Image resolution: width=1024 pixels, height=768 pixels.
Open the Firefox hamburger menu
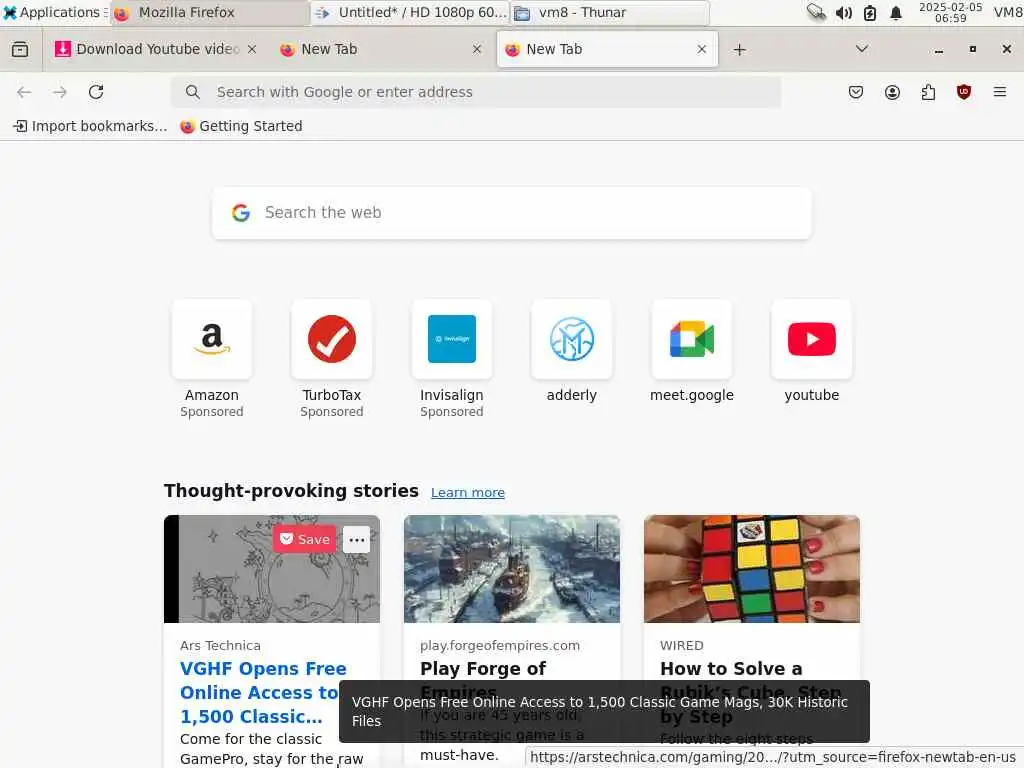1000,92
